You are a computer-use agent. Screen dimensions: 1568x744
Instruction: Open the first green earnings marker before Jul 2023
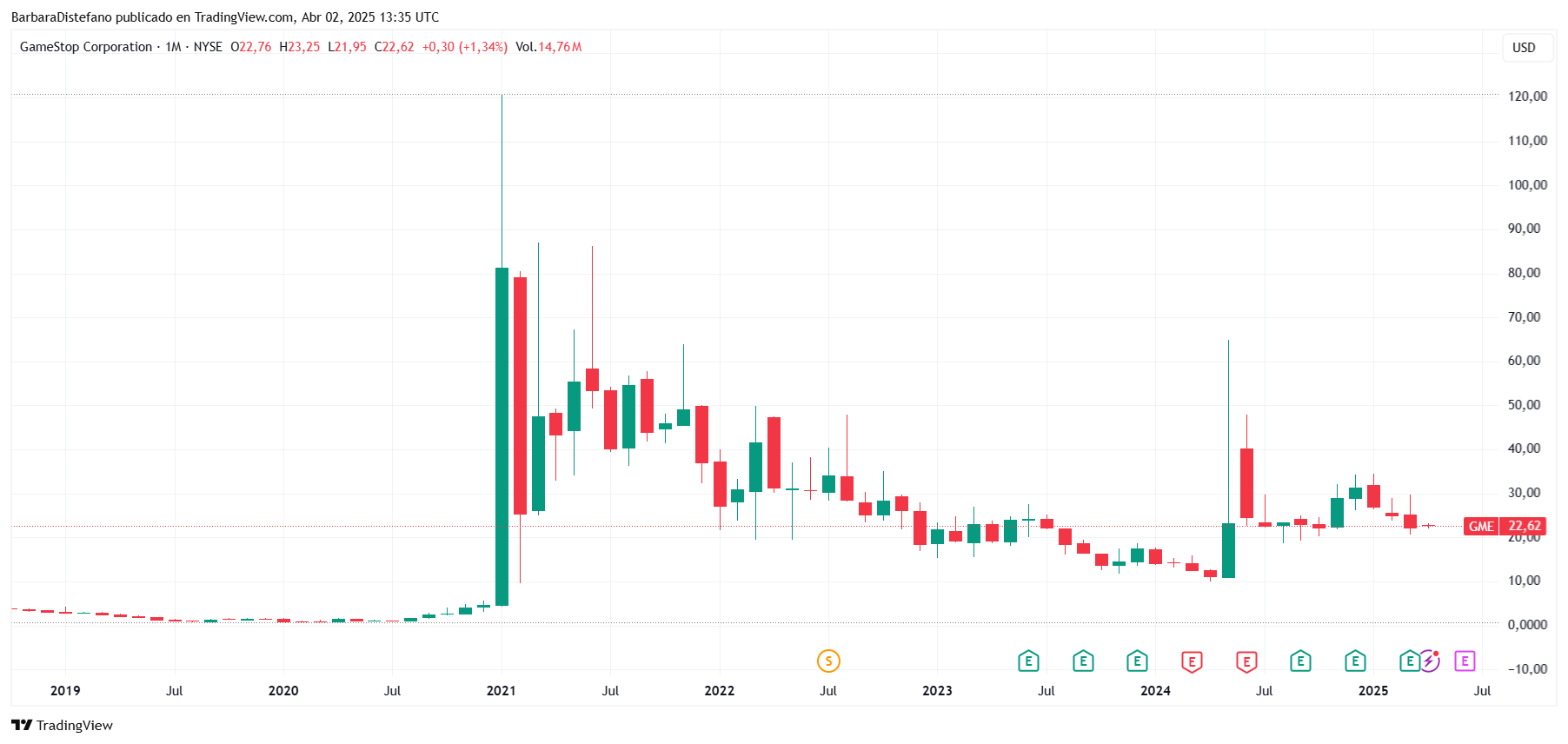pos(1028,661)
